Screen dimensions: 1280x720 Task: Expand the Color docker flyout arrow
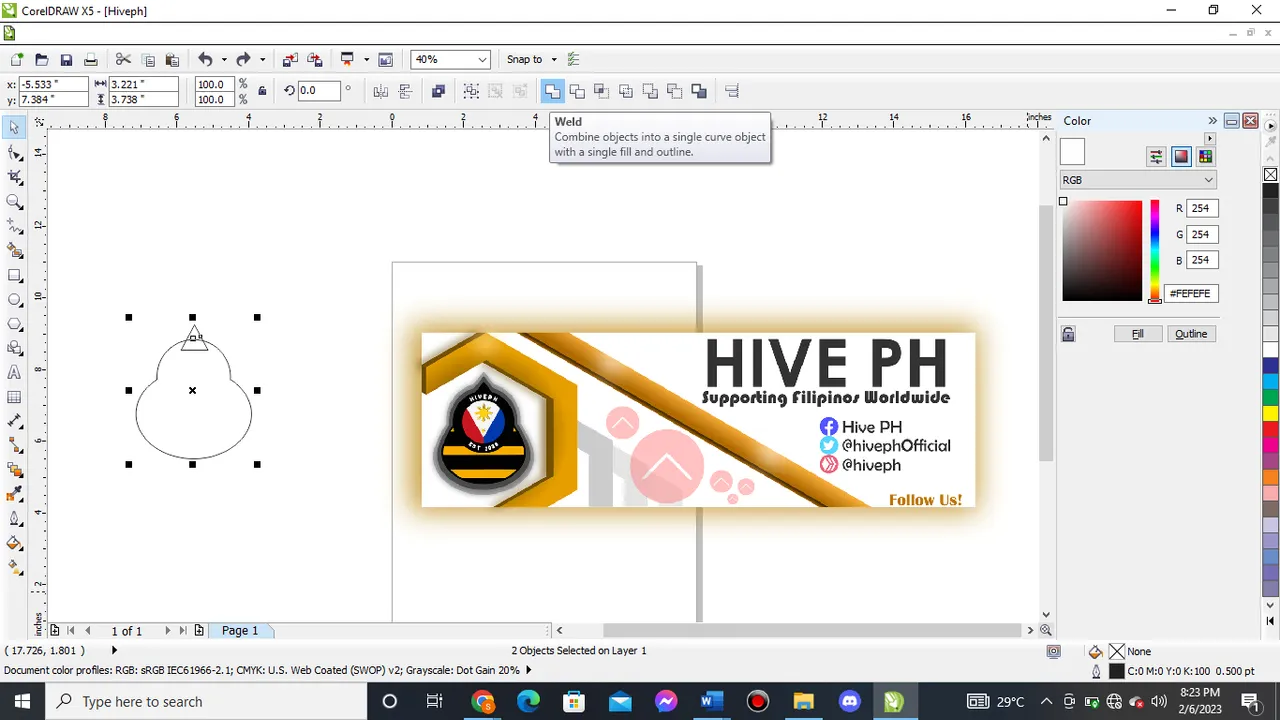click(x=1209, y=138)
